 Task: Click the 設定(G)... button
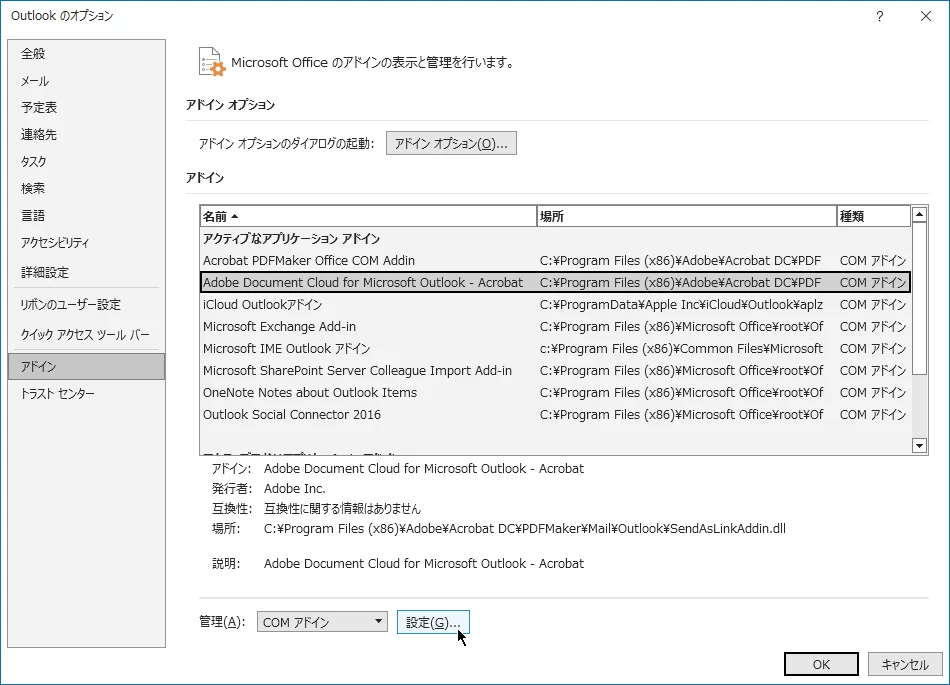(x=433, y=622)
